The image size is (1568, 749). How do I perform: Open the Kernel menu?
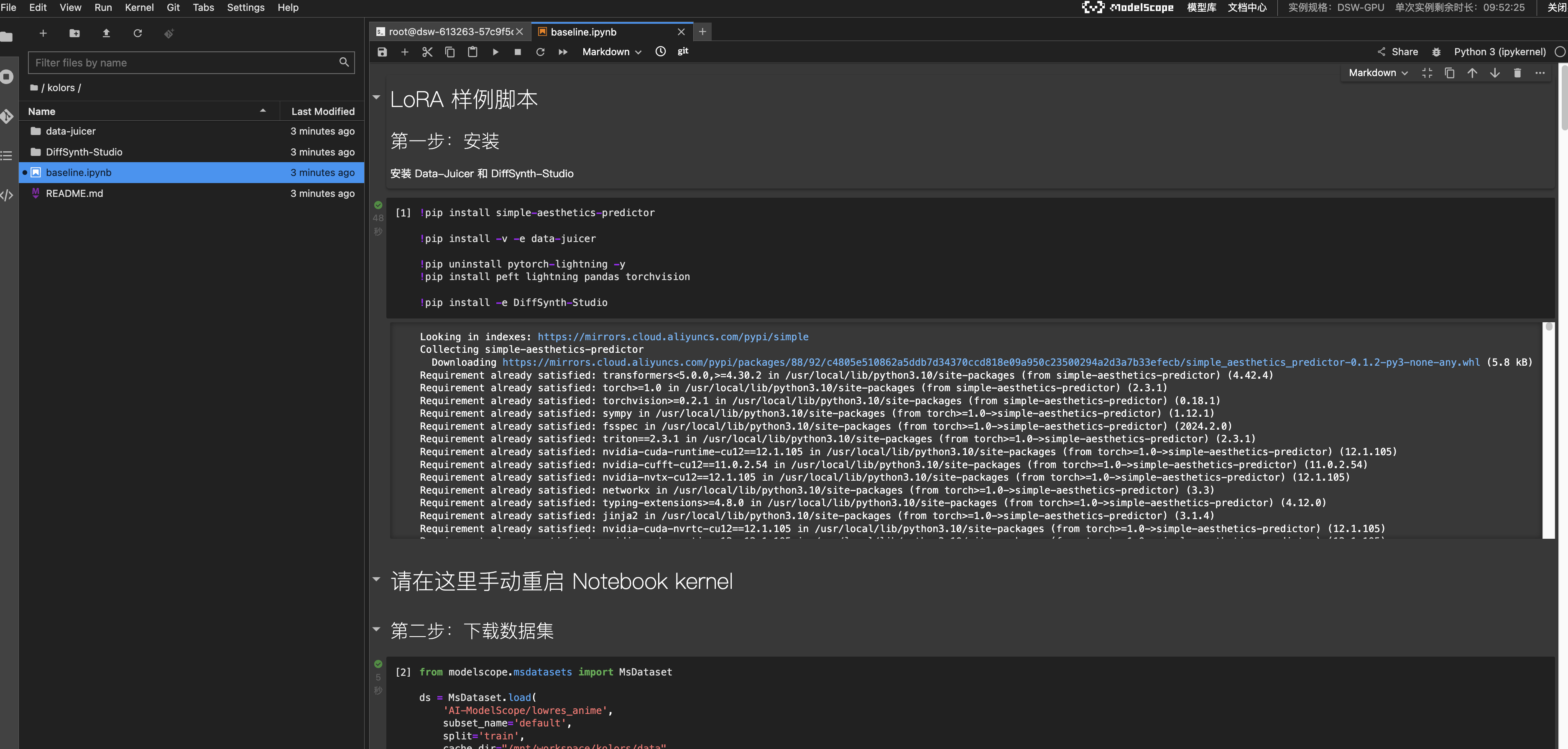coord(139,7)
